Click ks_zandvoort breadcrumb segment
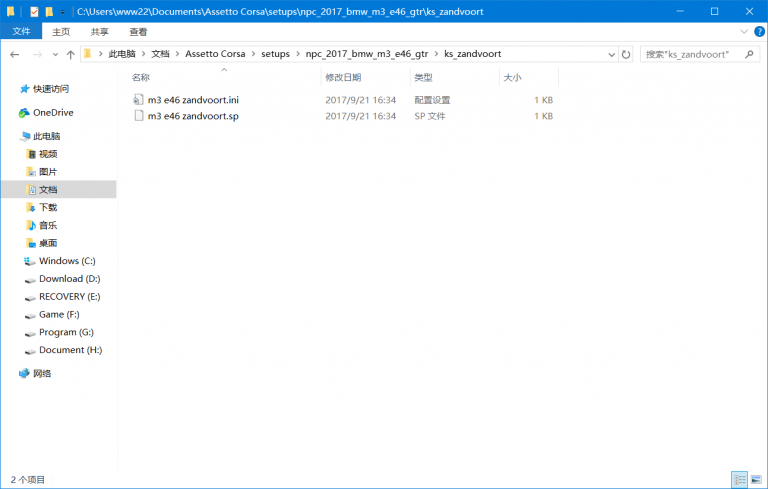The height and width of the screenshot is (489, 768). pos(473,54)
